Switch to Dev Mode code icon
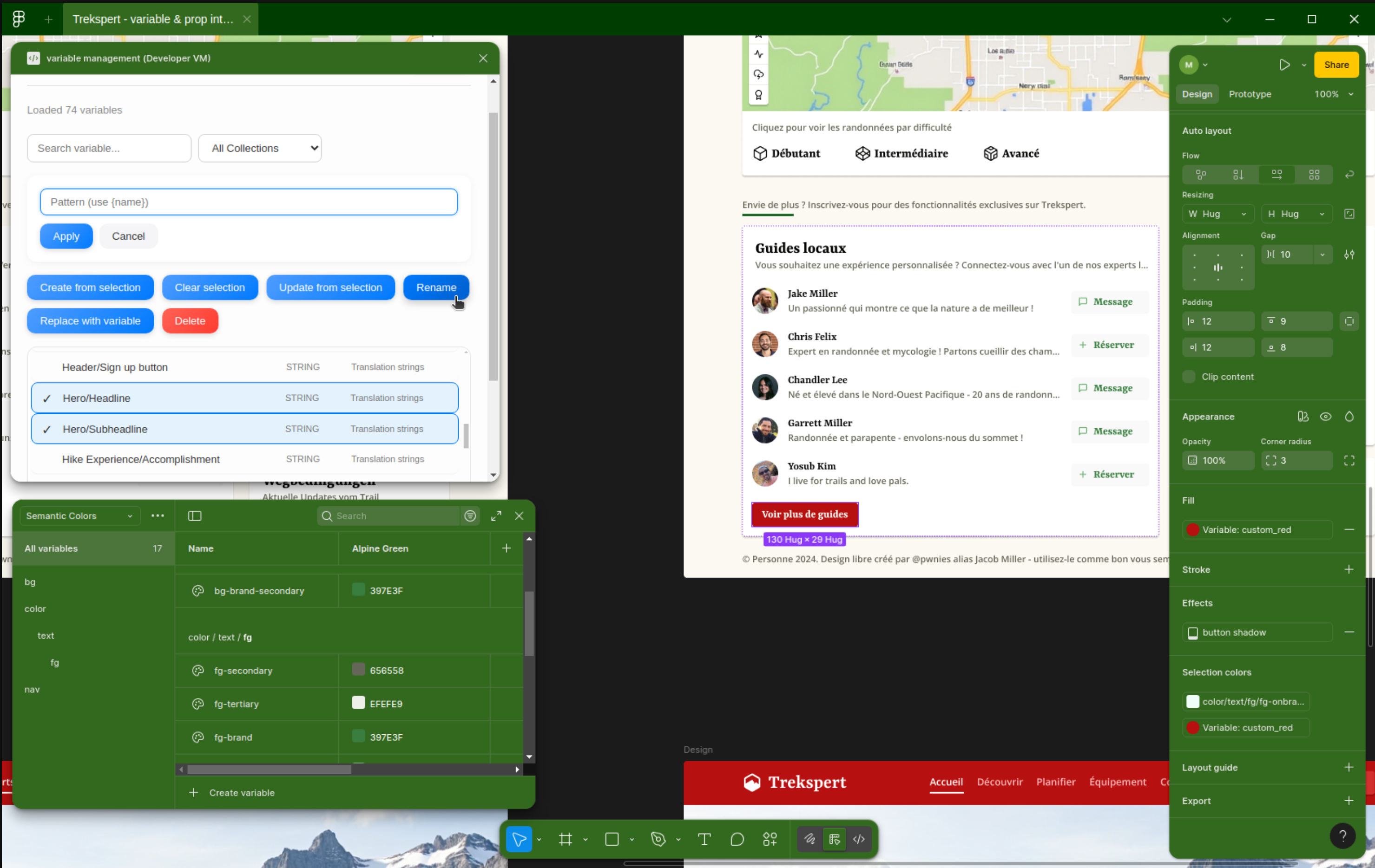This screenshot has height=868, width=1375. pos(858,839)
